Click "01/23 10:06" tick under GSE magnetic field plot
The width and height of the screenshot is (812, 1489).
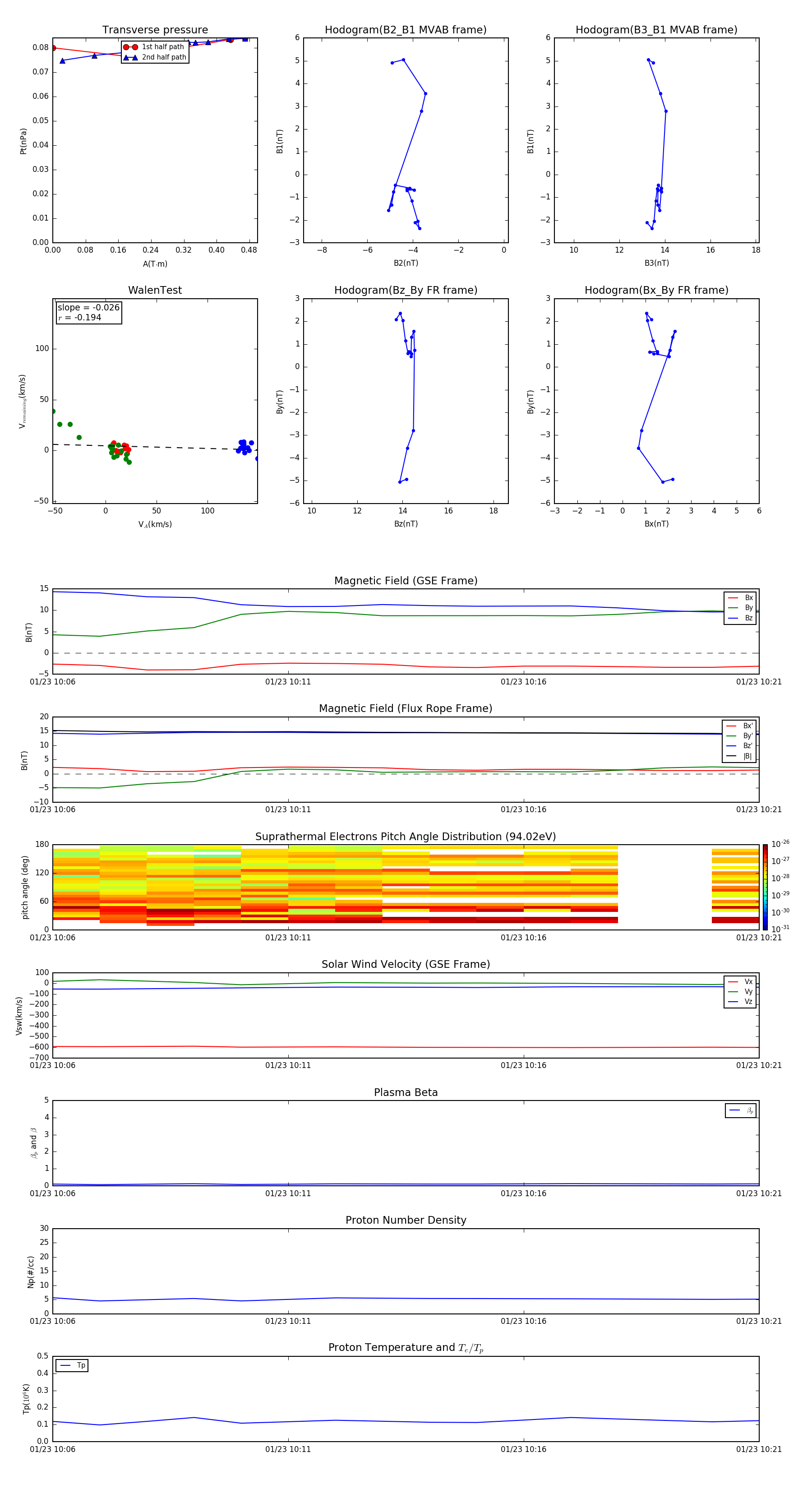53,682
